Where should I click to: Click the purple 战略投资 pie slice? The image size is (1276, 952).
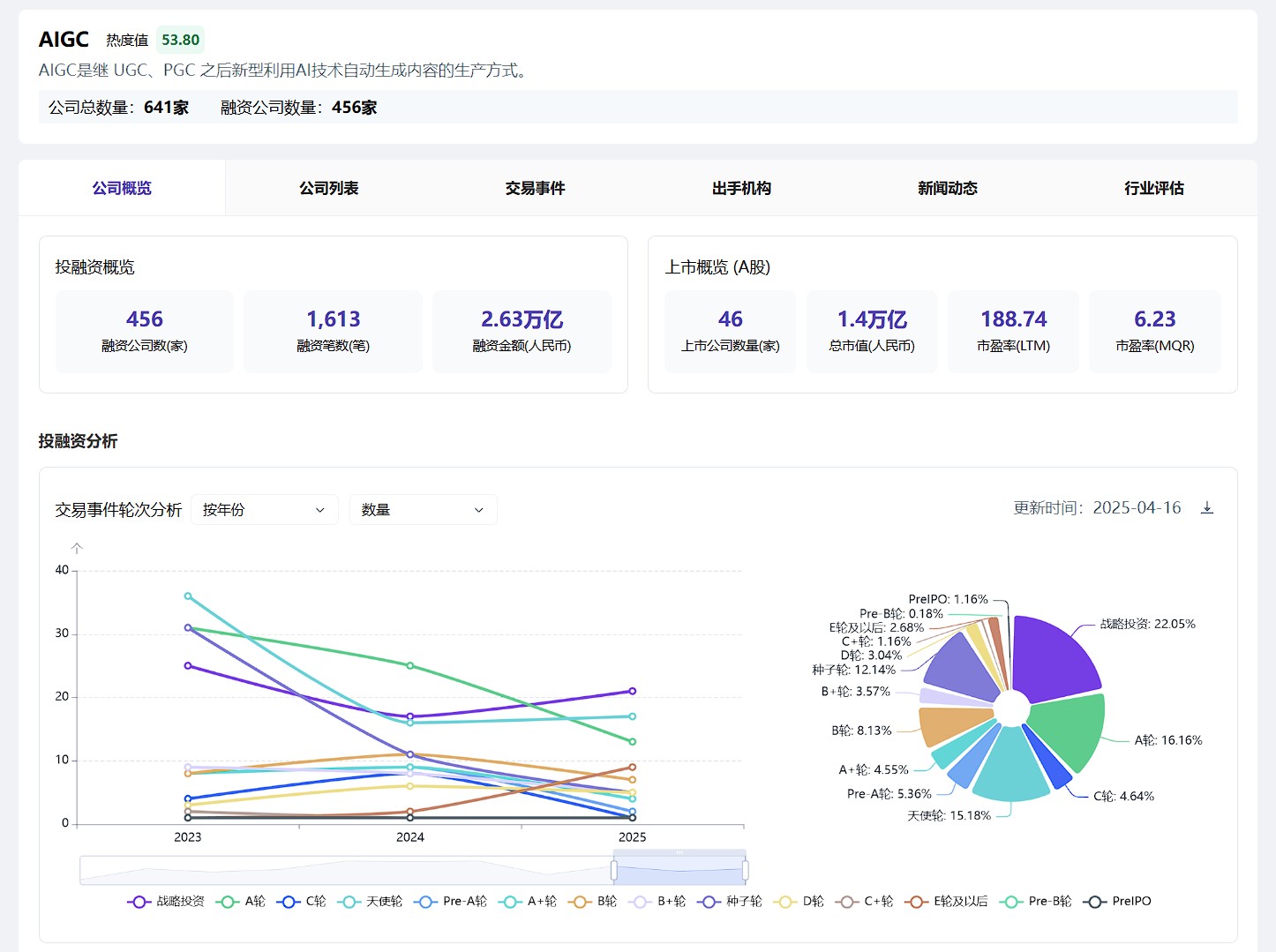coord(1055,656)
